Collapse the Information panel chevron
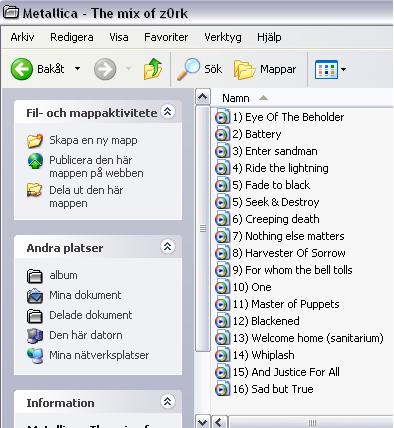The image size is (394, 428). pos(167,402)
